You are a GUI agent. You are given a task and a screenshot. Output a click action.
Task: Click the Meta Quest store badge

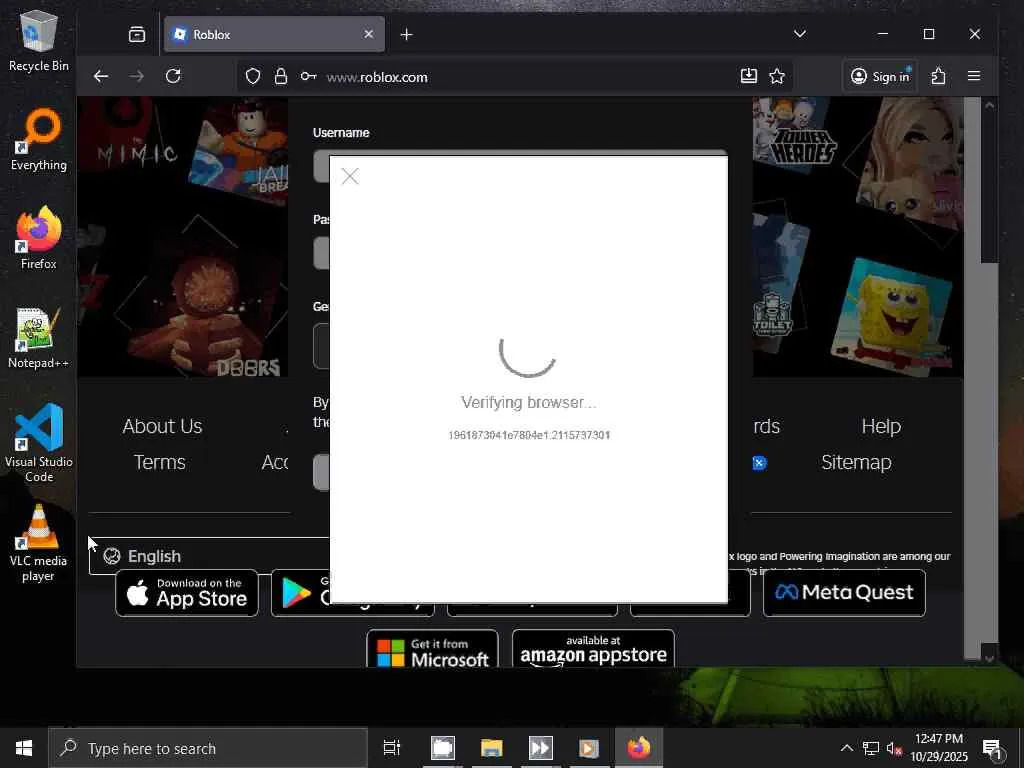point(844,592)
